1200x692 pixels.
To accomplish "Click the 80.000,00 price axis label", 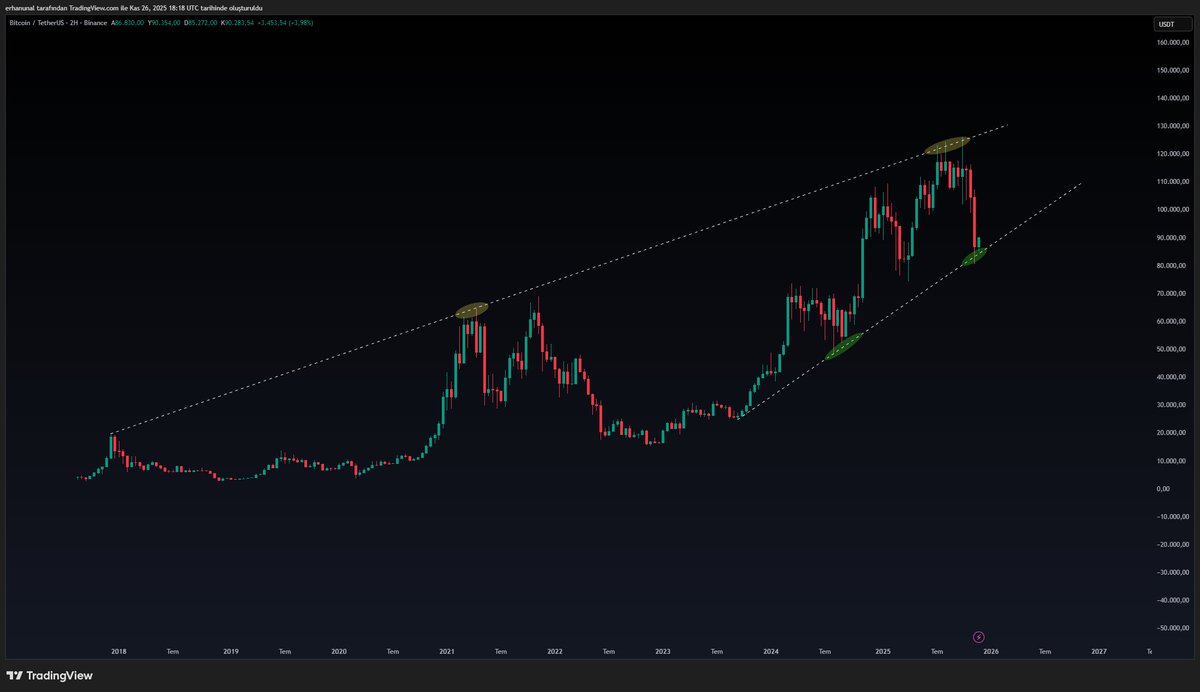I will [x=1173, y=266].
